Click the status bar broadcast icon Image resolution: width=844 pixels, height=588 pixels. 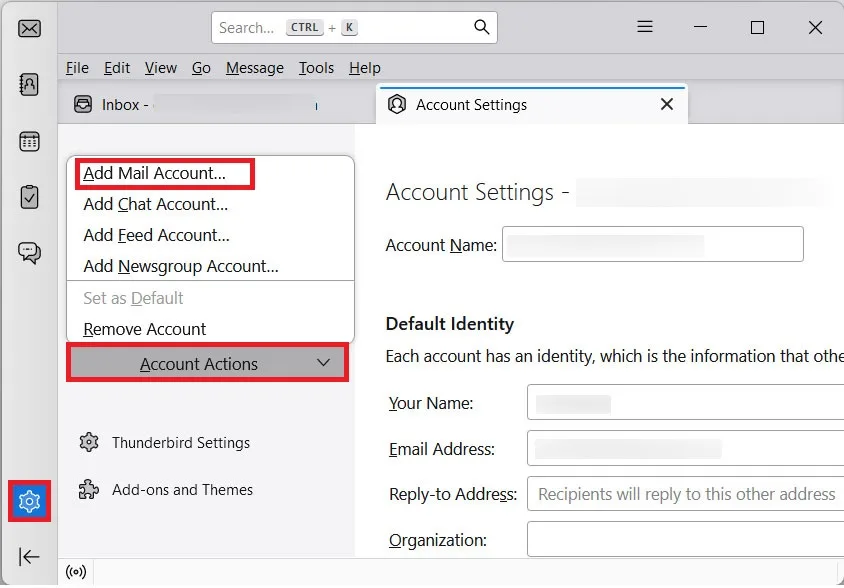pyautogui.click(x=77, y=572)
